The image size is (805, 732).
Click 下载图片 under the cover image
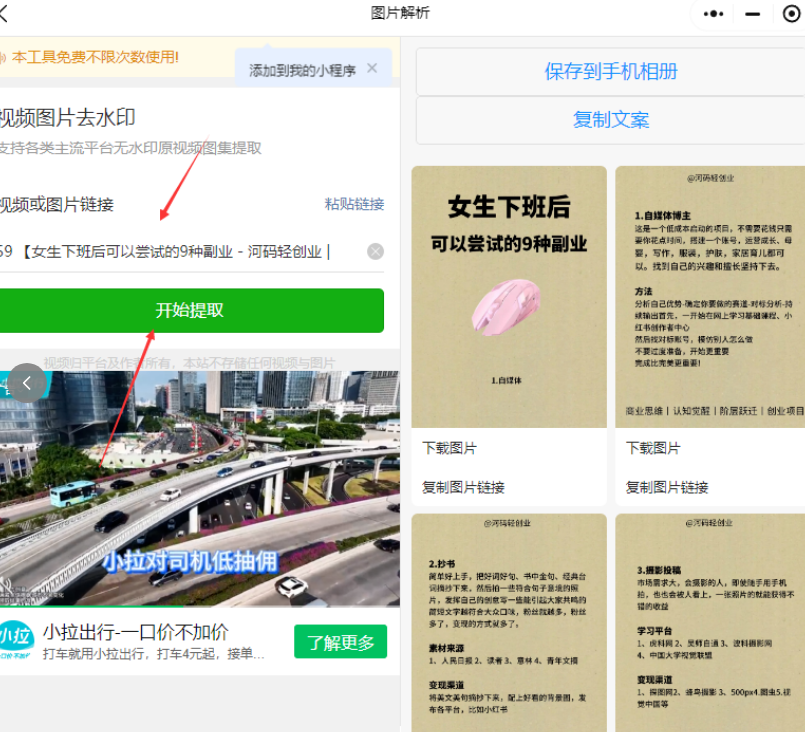450,448
